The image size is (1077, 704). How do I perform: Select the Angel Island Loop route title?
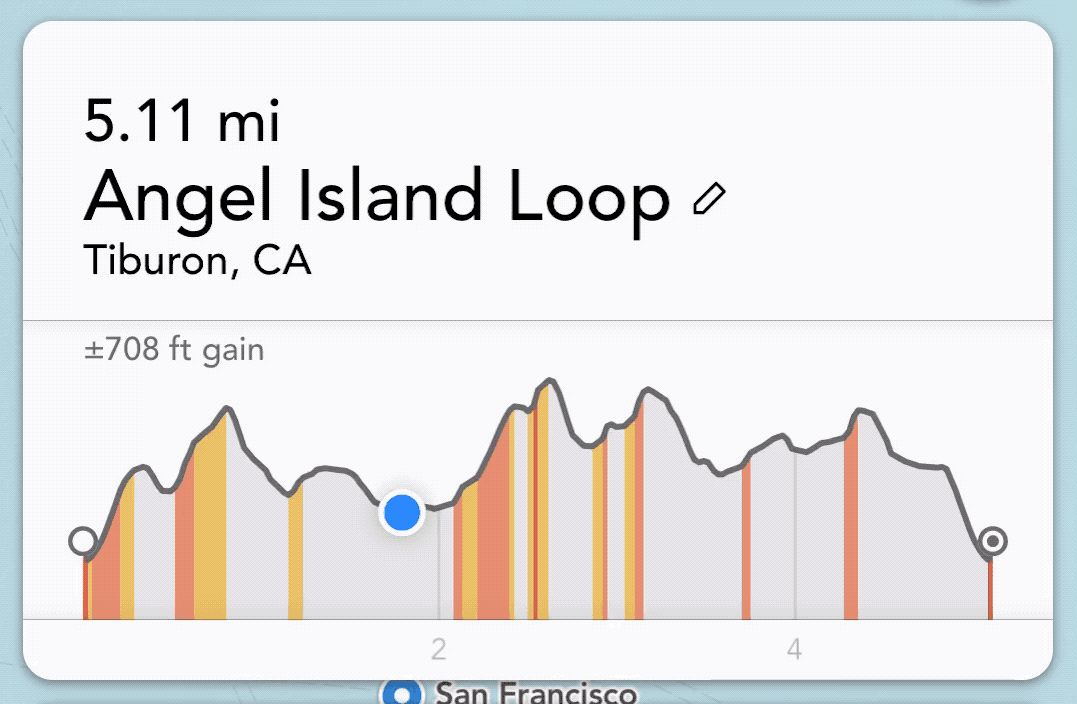[x=376, y=198]
